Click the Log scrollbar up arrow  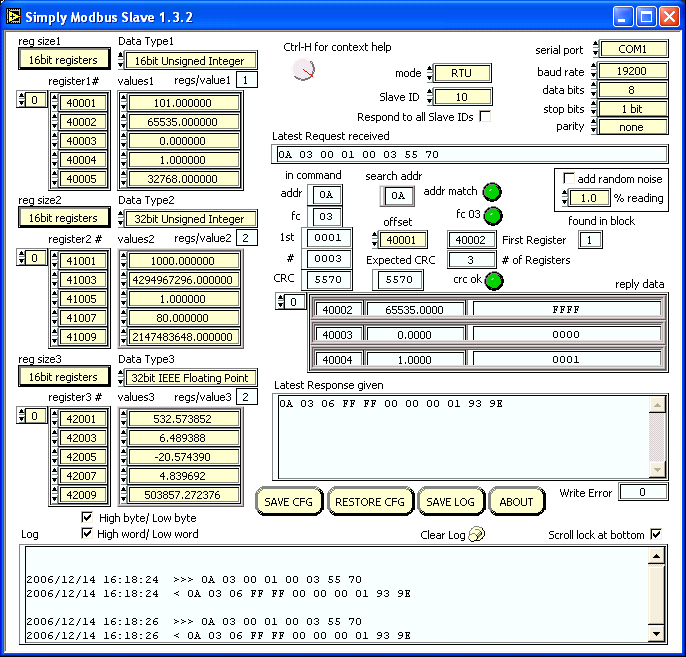(657, 556)
